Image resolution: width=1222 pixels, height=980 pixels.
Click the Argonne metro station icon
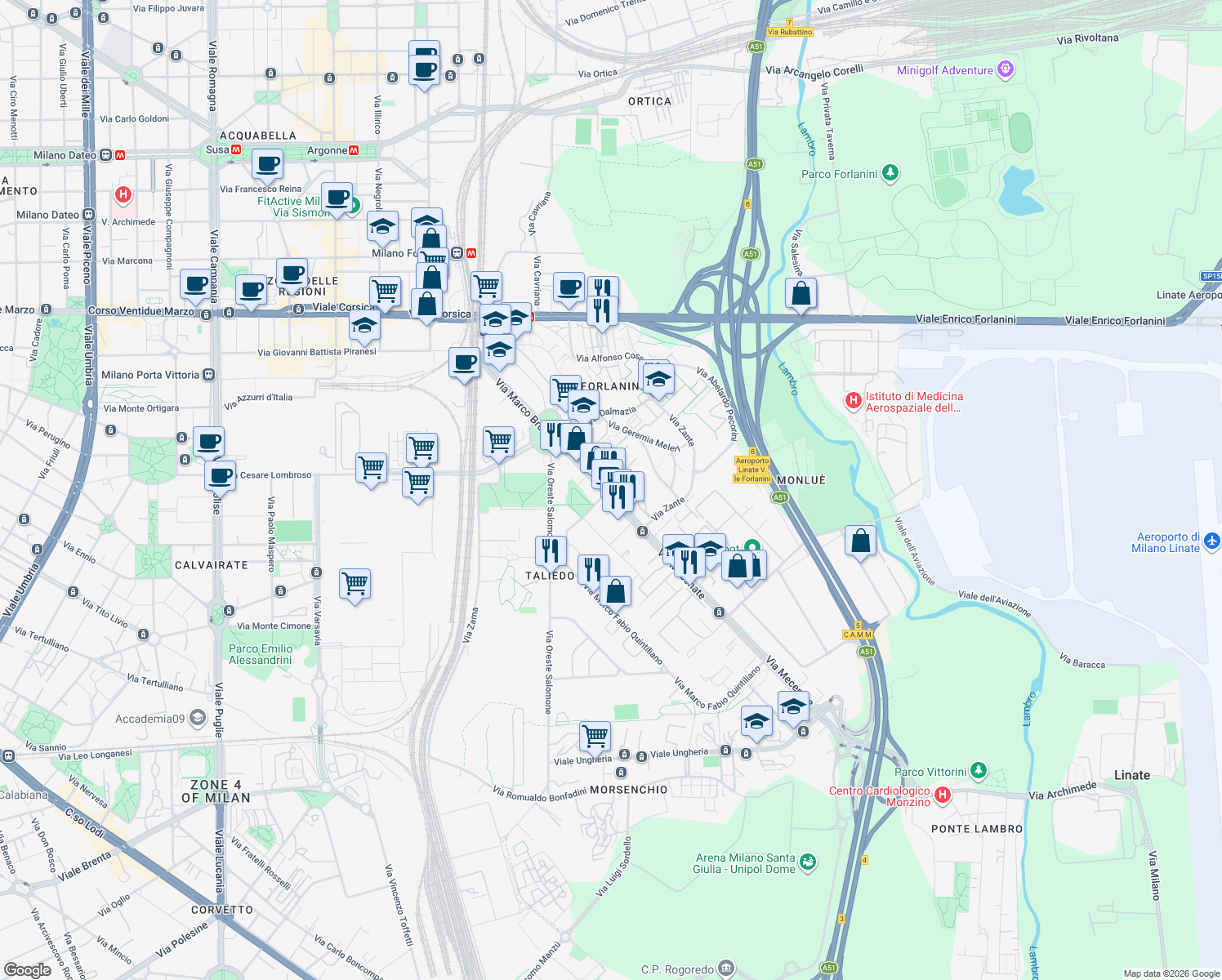click(353, 149)
